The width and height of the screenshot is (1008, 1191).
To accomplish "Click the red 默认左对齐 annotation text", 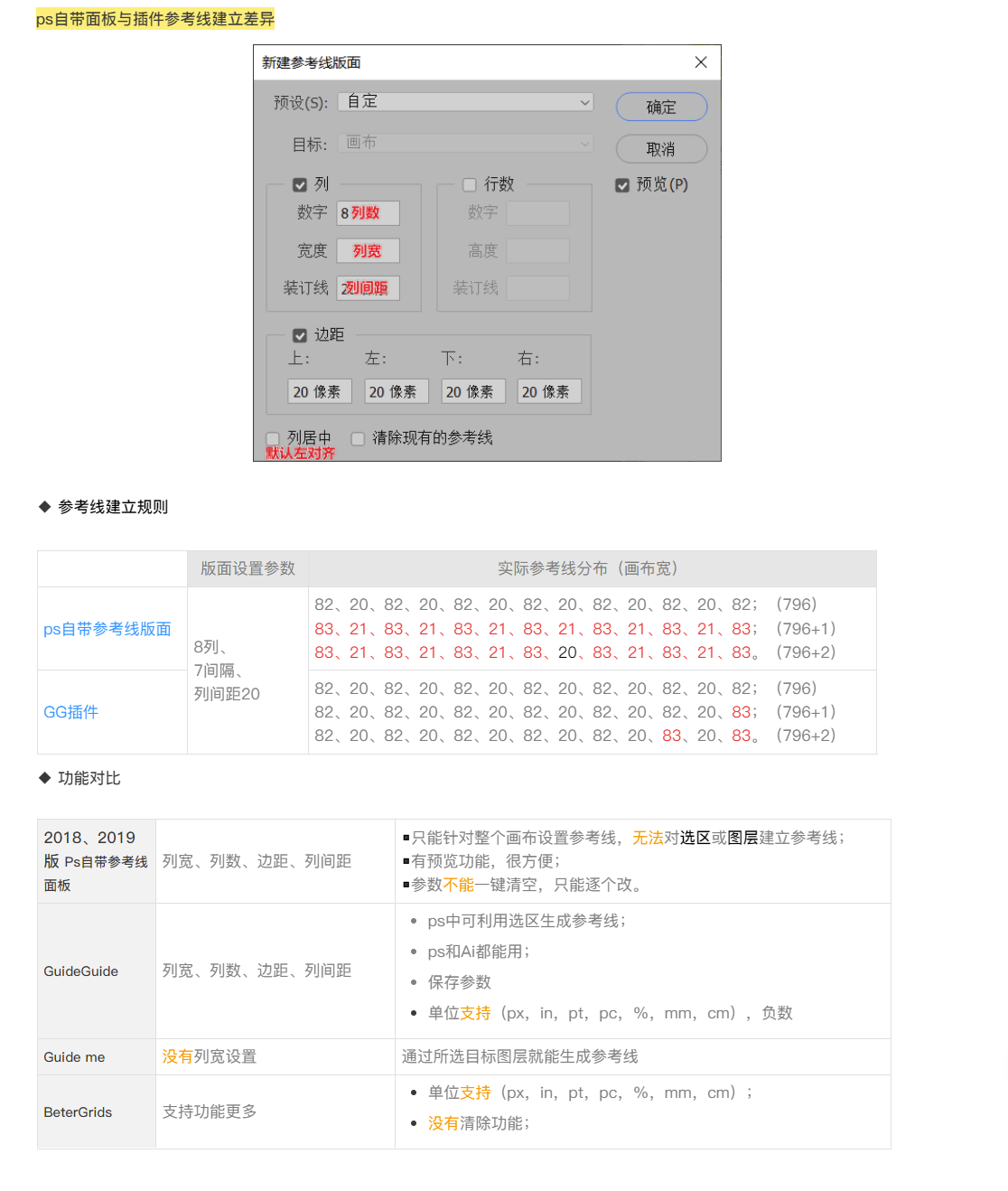I will 301,454.
